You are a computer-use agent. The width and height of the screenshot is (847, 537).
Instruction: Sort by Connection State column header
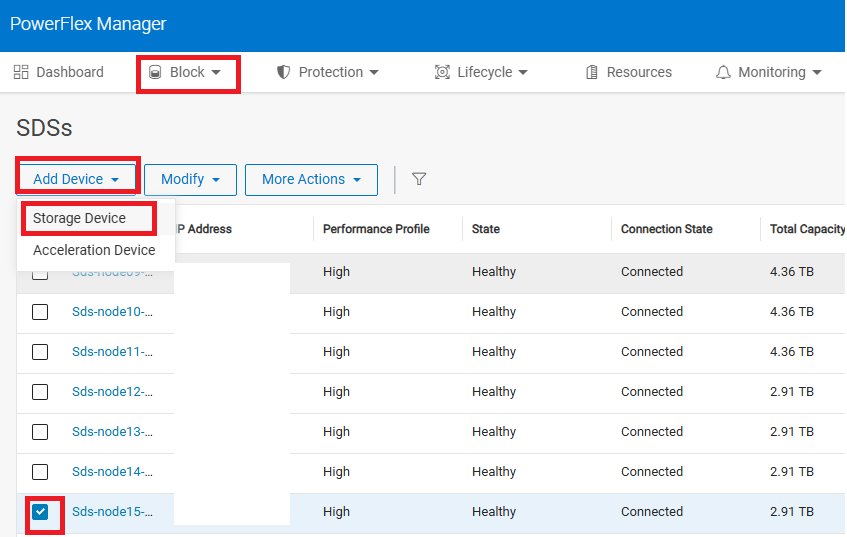[667, 229]
